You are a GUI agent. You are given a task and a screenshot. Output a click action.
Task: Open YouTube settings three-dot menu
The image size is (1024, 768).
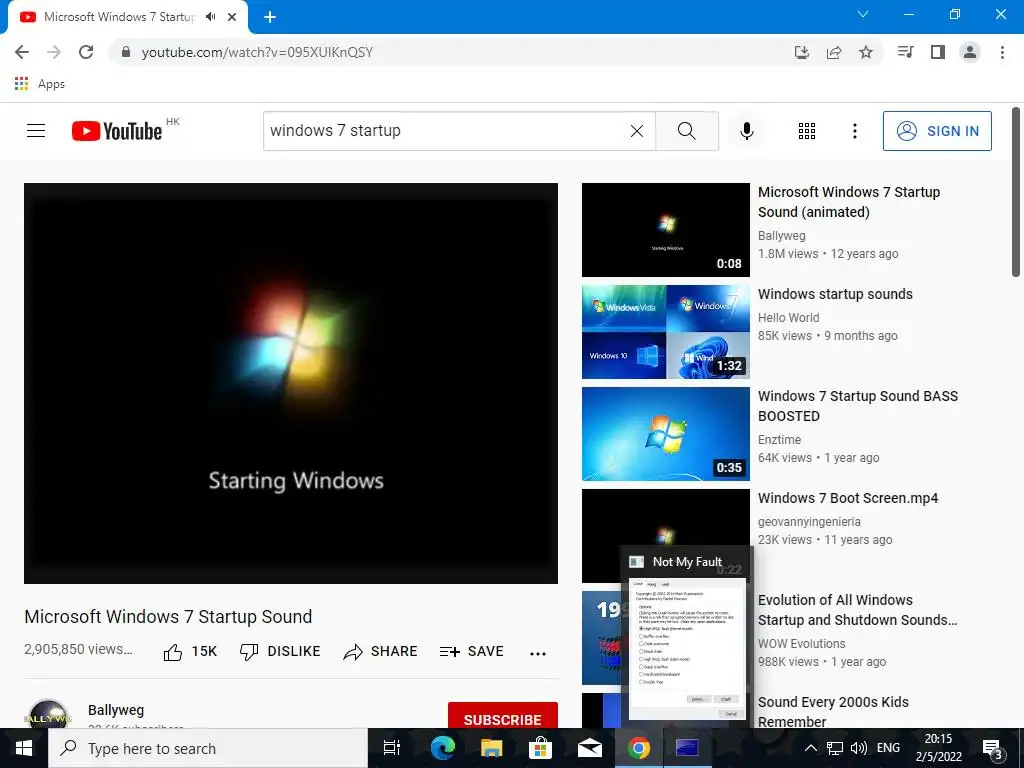click(x=855, y=131)
